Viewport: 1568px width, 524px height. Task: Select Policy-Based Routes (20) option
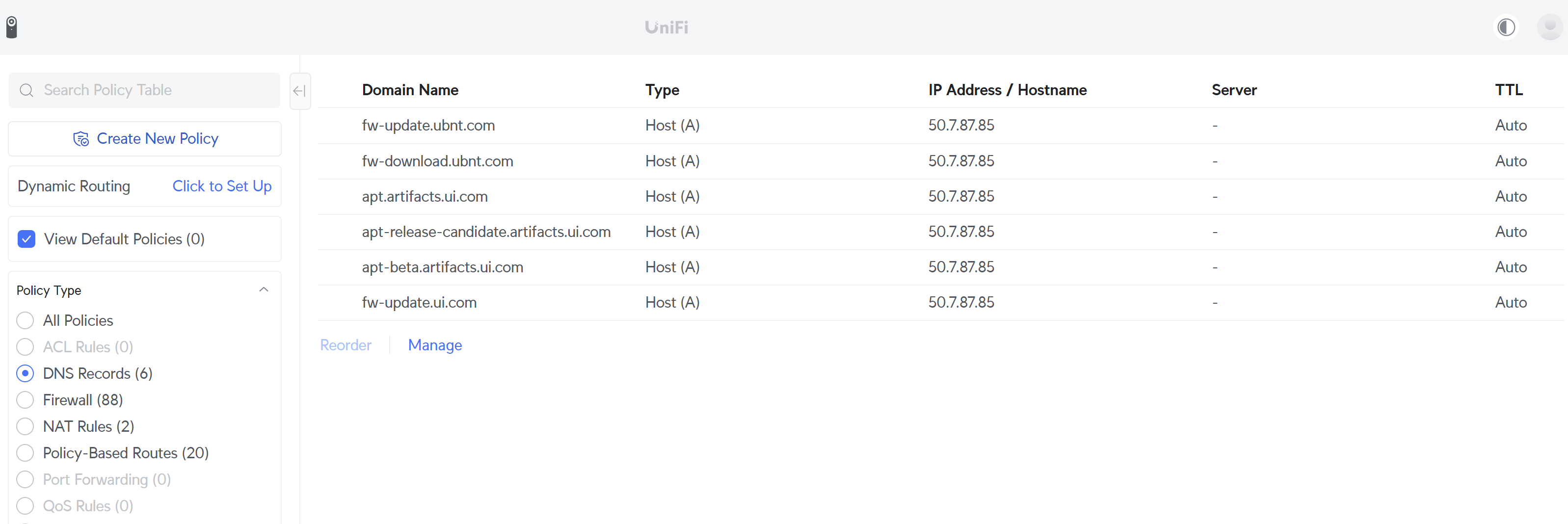tap(25, 453)
